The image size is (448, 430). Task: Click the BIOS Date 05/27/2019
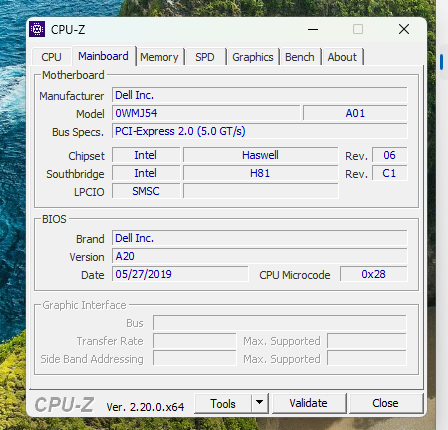(x=180, y=274)
